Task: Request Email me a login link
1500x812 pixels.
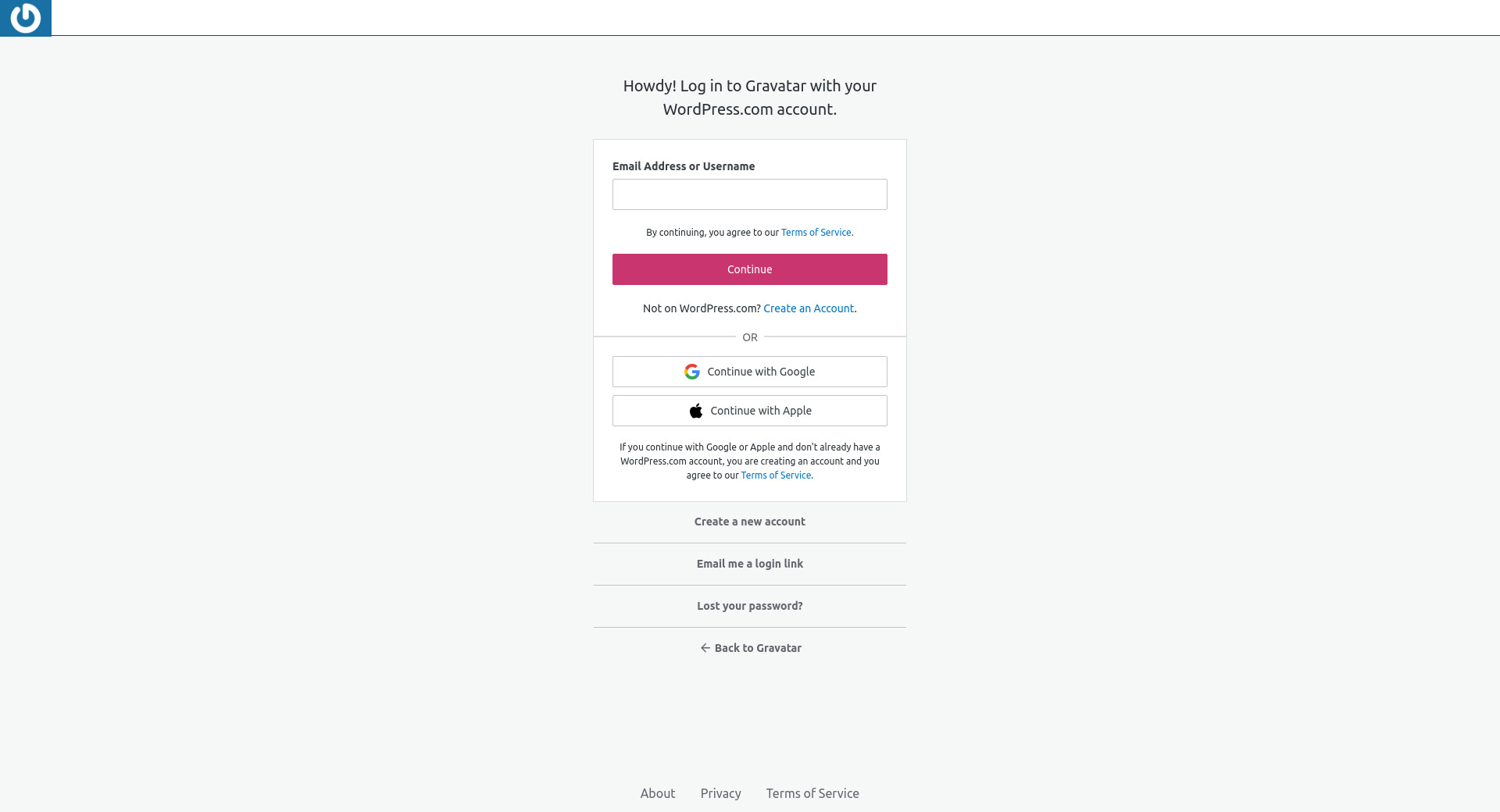Action: (x=749, y=564)
